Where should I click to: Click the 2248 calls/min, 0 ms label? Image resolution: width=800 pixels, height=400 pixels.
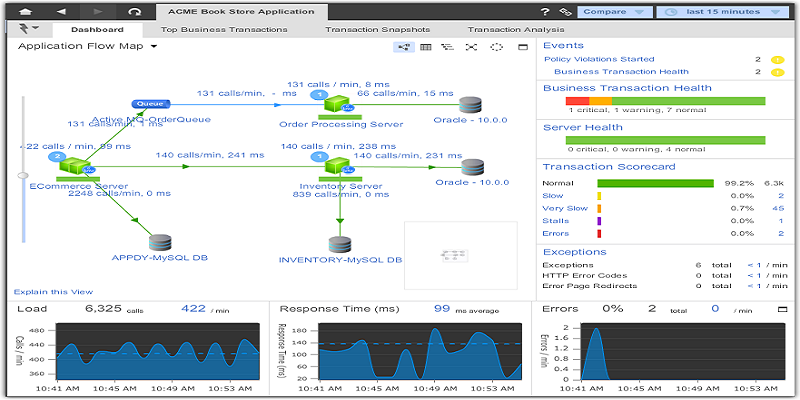click(120, 194)
